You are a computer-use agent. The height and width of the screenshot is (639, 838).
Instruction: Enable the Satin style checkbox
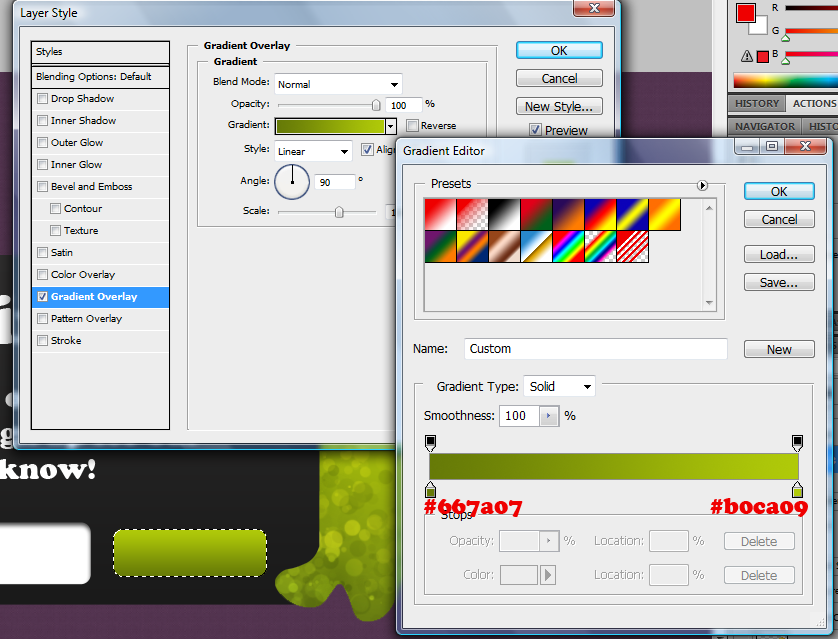coord(43,252)
